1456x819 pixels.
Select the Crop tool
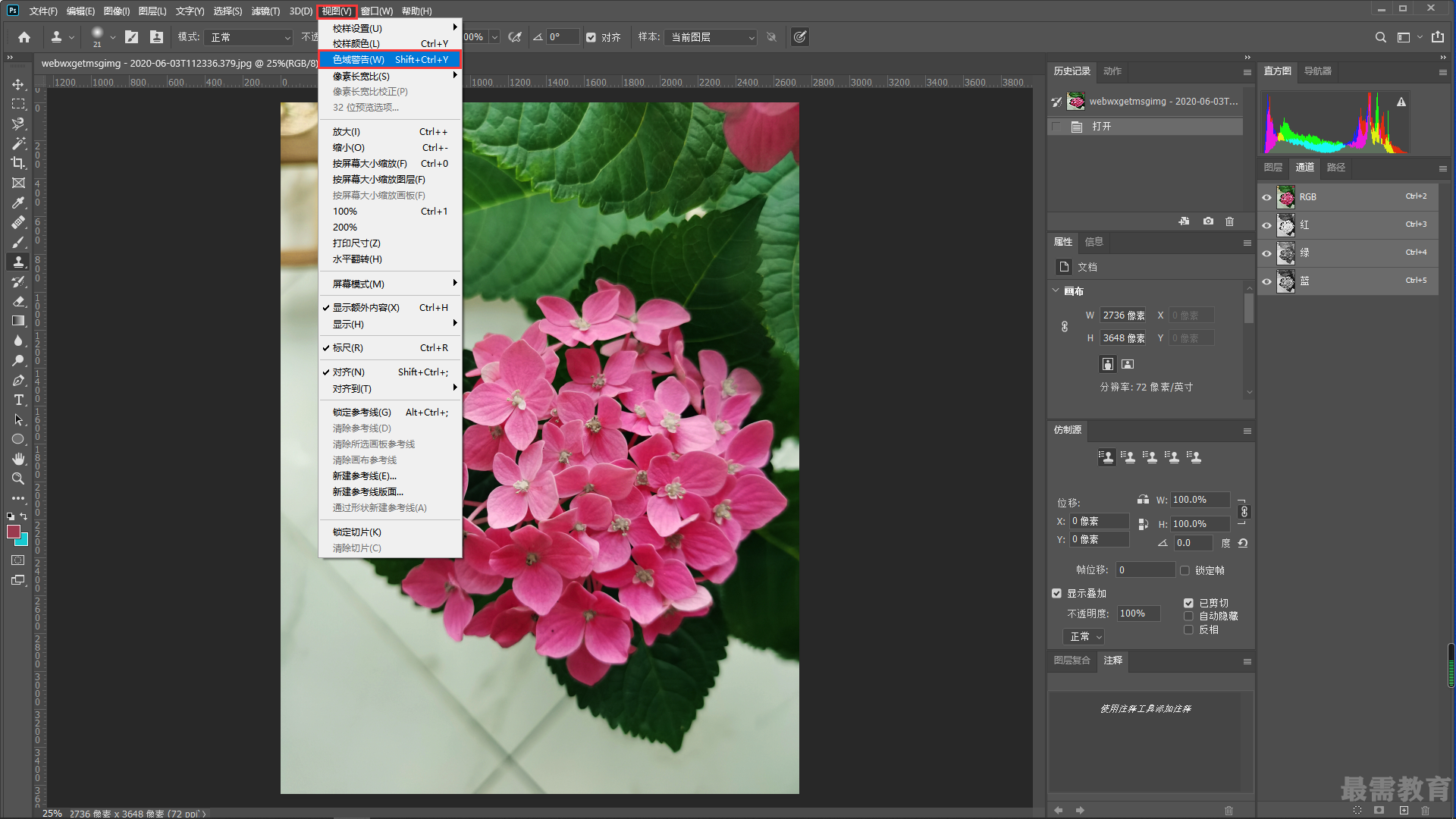point(18,163)
